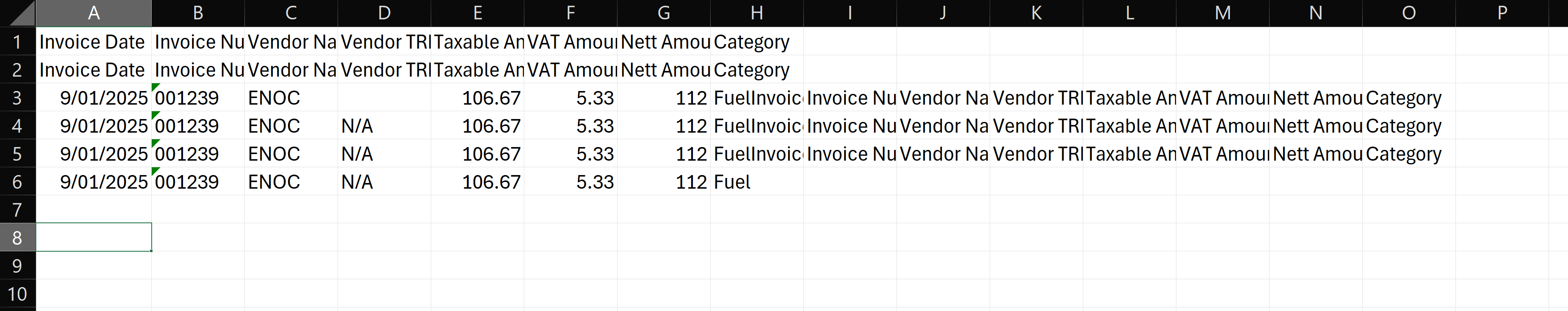This screenshot has height=311, width=1568.
Task: Select column P header
Action: (1502, 13)
